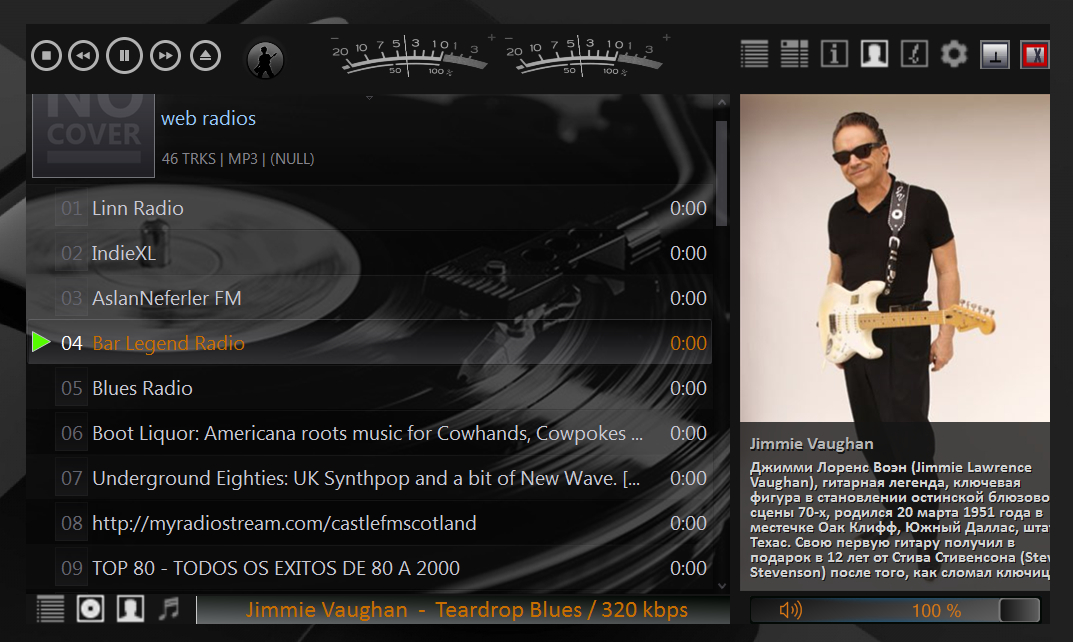Go to the previous track
The width and height of the screenshot is (1073, 642).
(x=83, y=55)
